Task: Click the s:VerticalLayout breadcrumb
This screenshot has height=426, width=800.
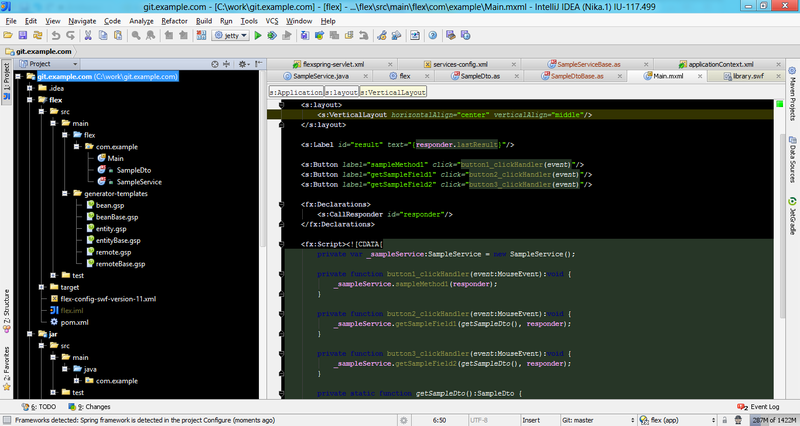Action: pyautogui.click(x=393, y=92)
